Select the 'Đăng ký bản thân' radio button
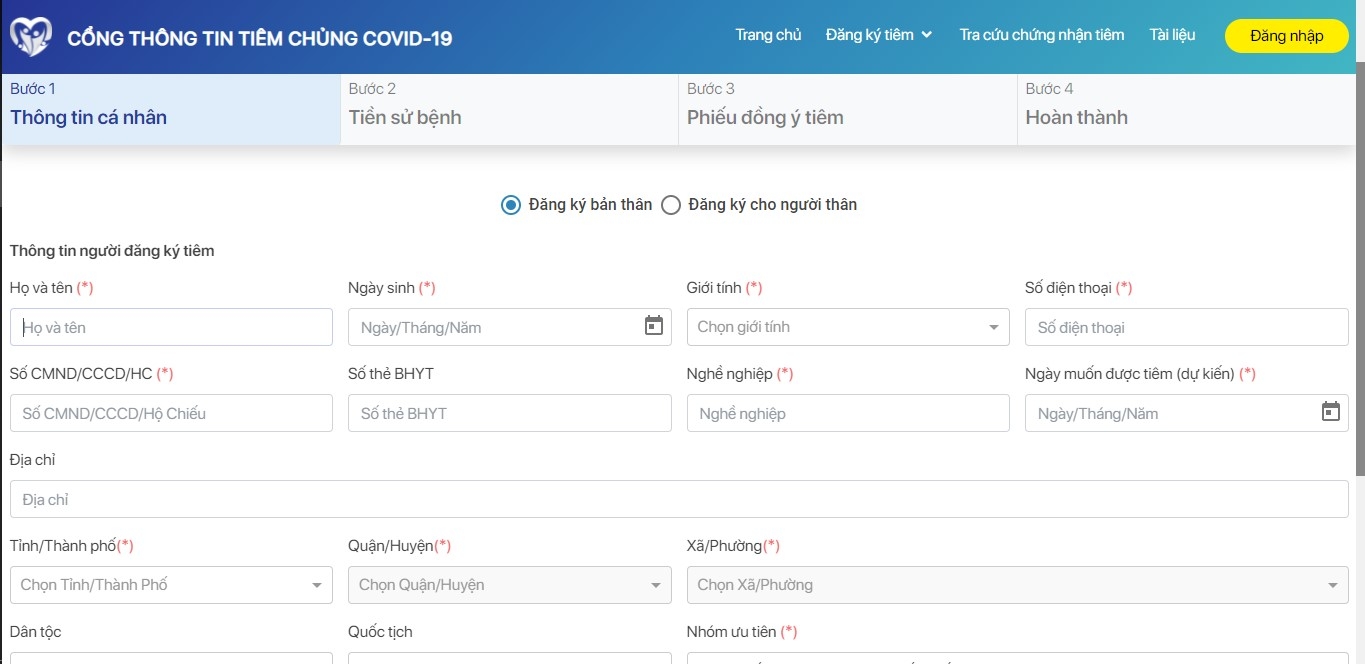This screenshot has width=1365, height=664. [x=510, y=204]
